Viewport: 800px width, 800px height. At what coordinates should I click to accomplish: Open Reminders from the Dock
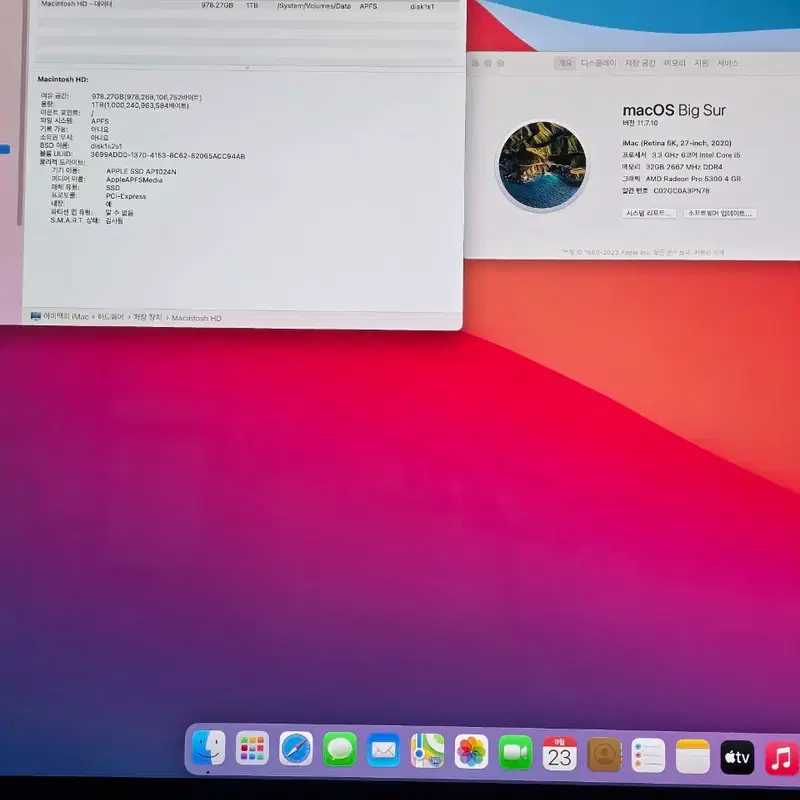648,755
